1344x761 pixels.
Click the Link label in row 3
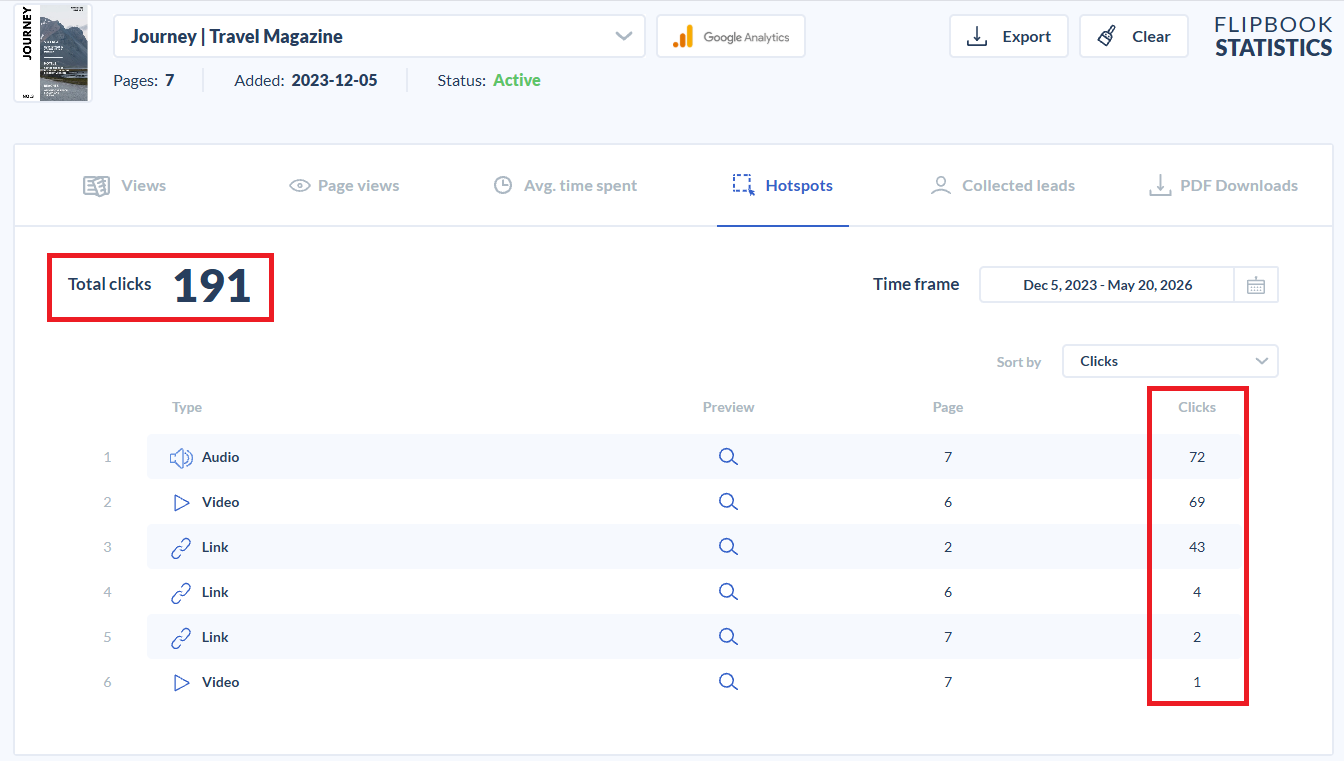[215, 547]
